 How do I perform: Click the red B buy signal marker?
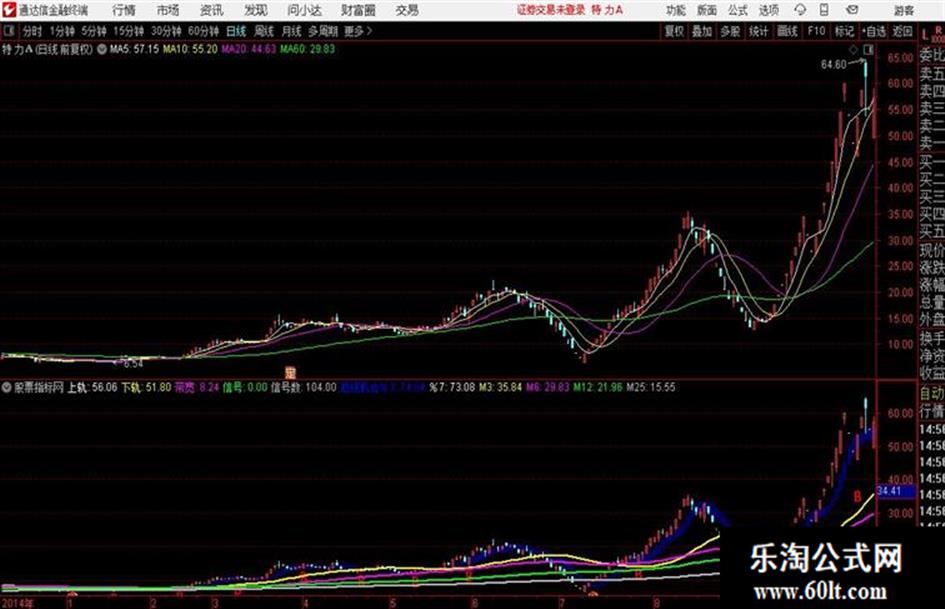click(857, 497)
